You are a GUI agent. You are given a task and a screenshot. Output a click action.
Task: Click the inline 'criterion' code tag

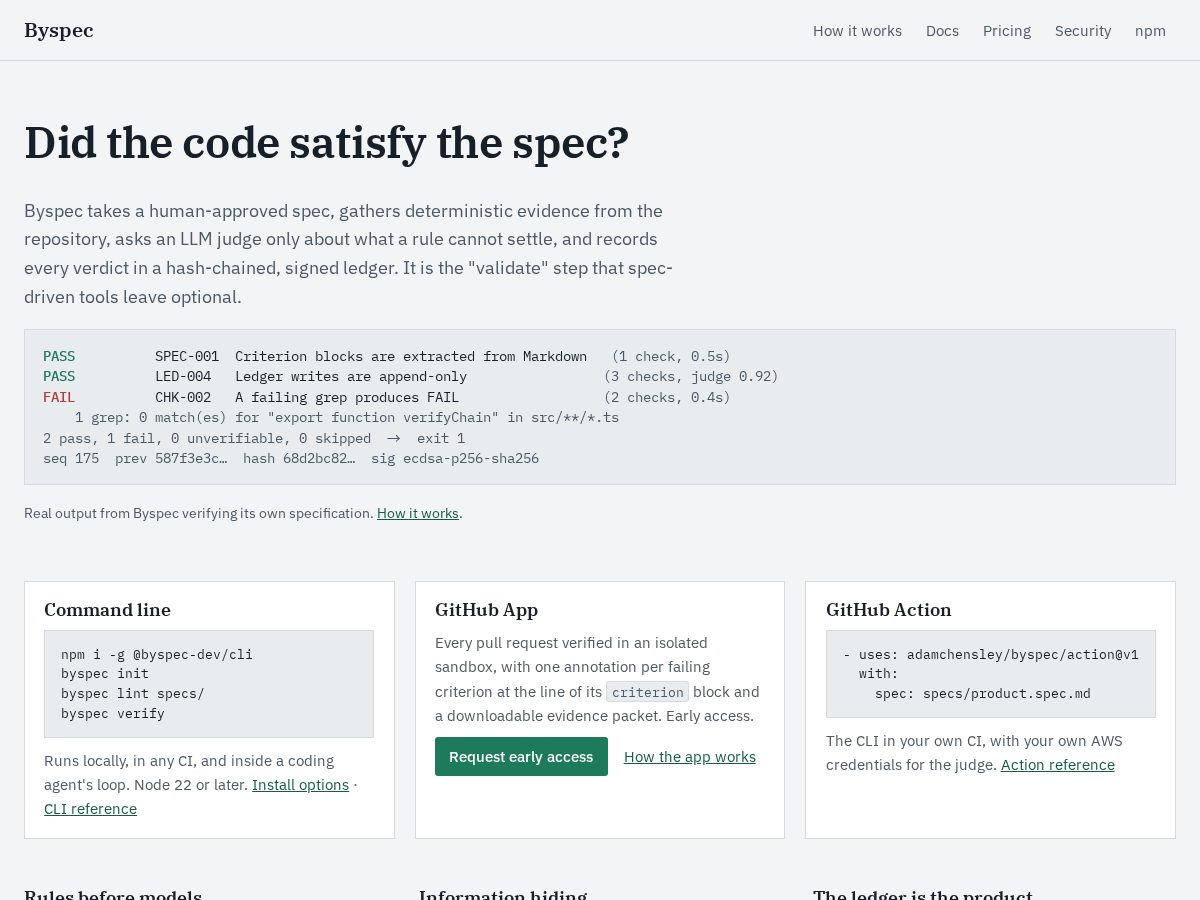(648, 692)
